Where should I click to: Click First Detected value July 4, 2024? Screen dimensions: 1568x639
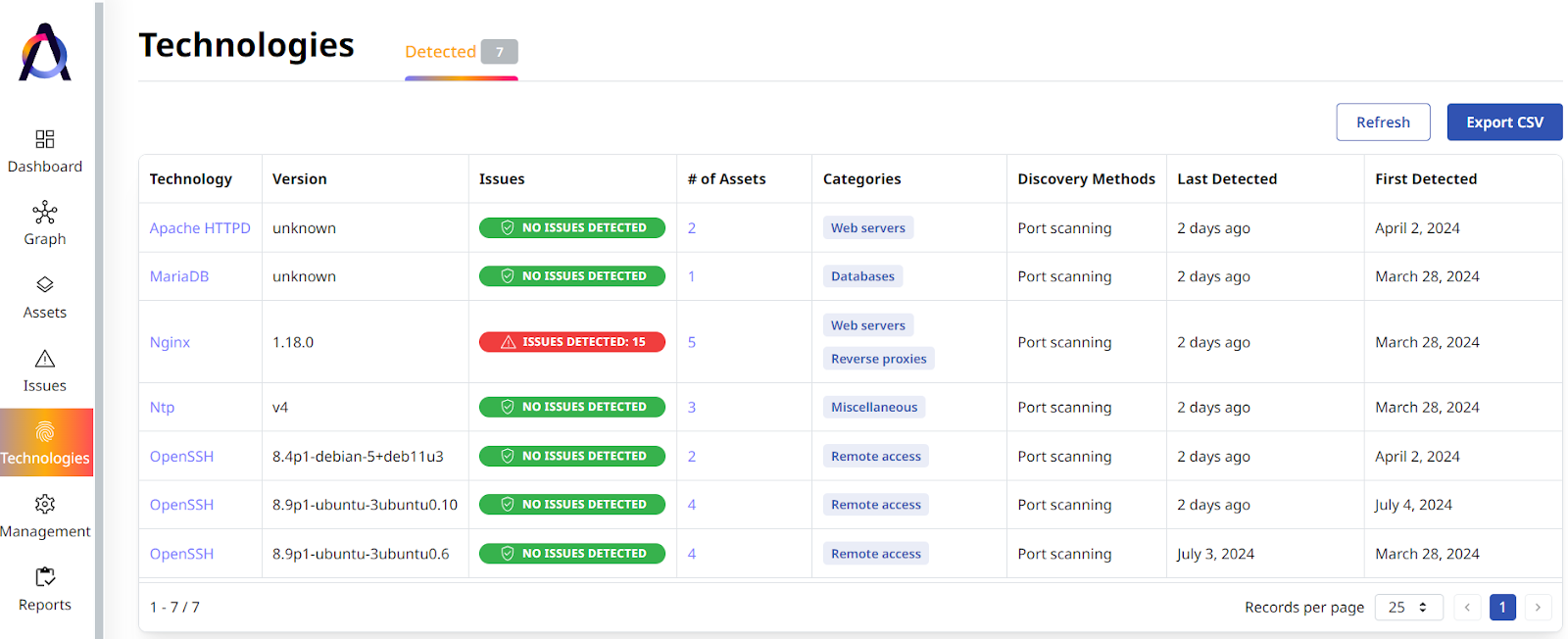(1413, 505)
